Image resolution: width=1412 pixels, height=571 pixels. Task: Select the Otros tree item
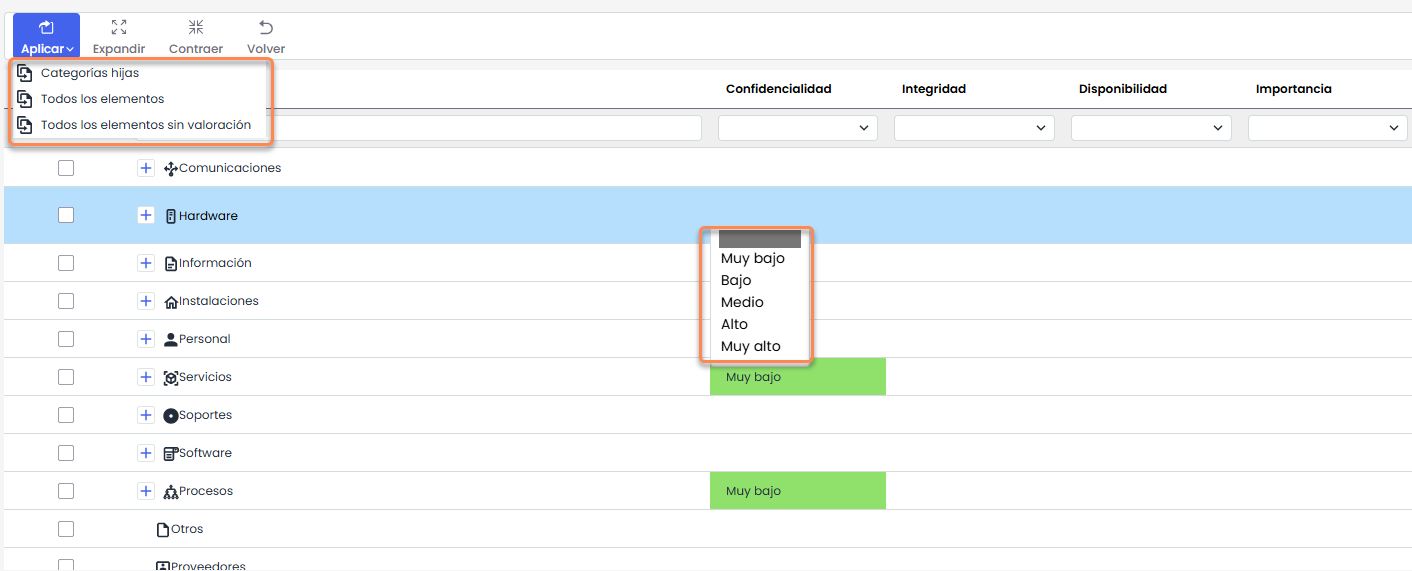click(x=187, y=529)
